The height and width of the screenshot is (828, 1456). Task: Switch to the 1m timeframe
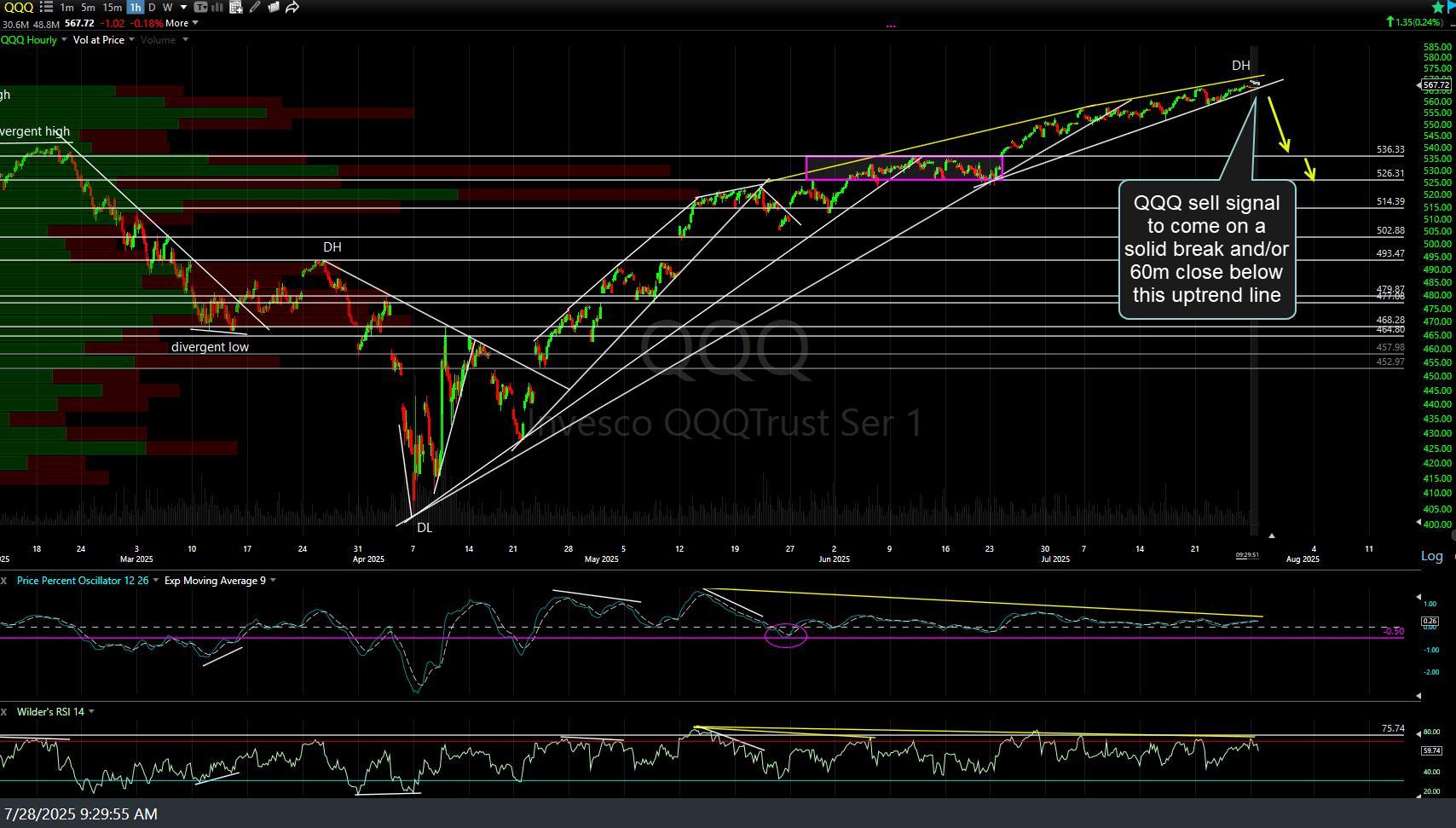tap(66, 7)
